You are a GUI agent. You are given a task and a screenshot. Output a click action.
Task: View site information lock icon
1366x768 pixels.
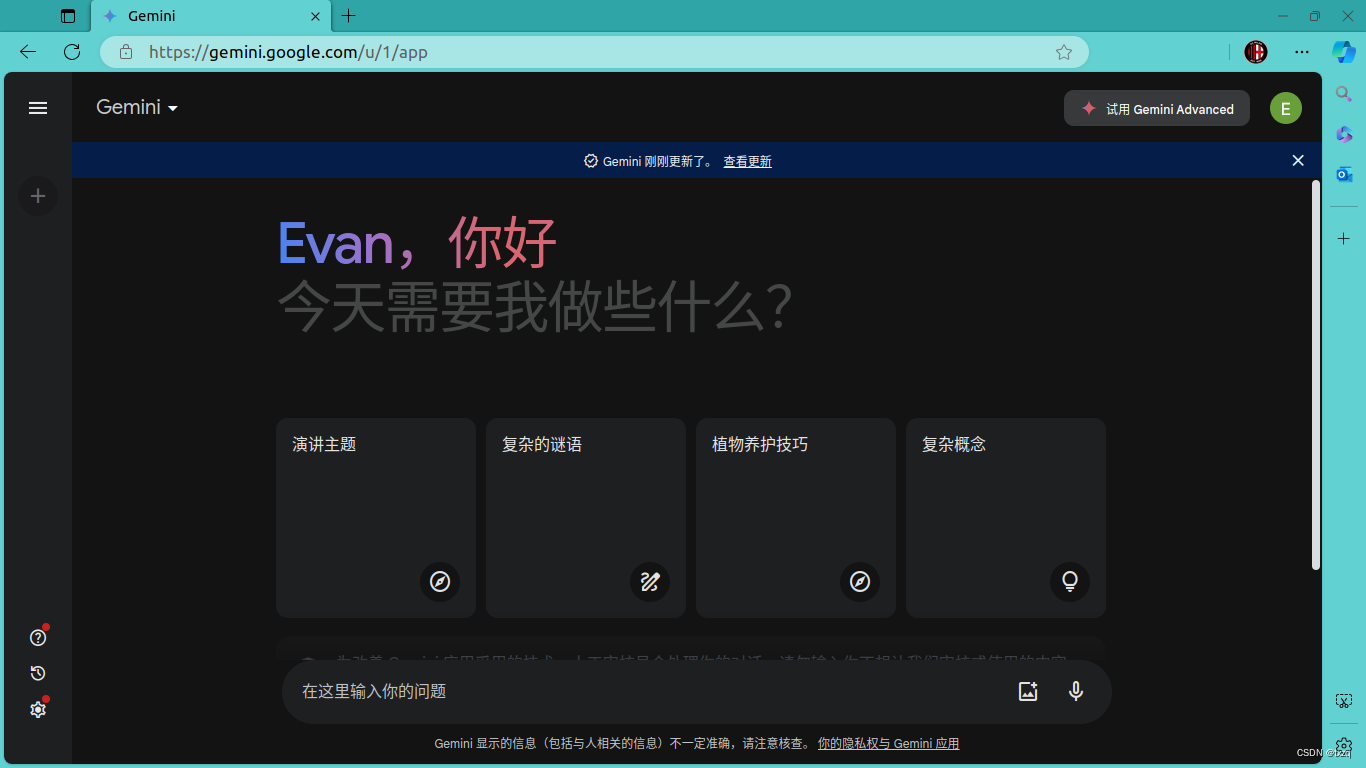click(126, 52)
